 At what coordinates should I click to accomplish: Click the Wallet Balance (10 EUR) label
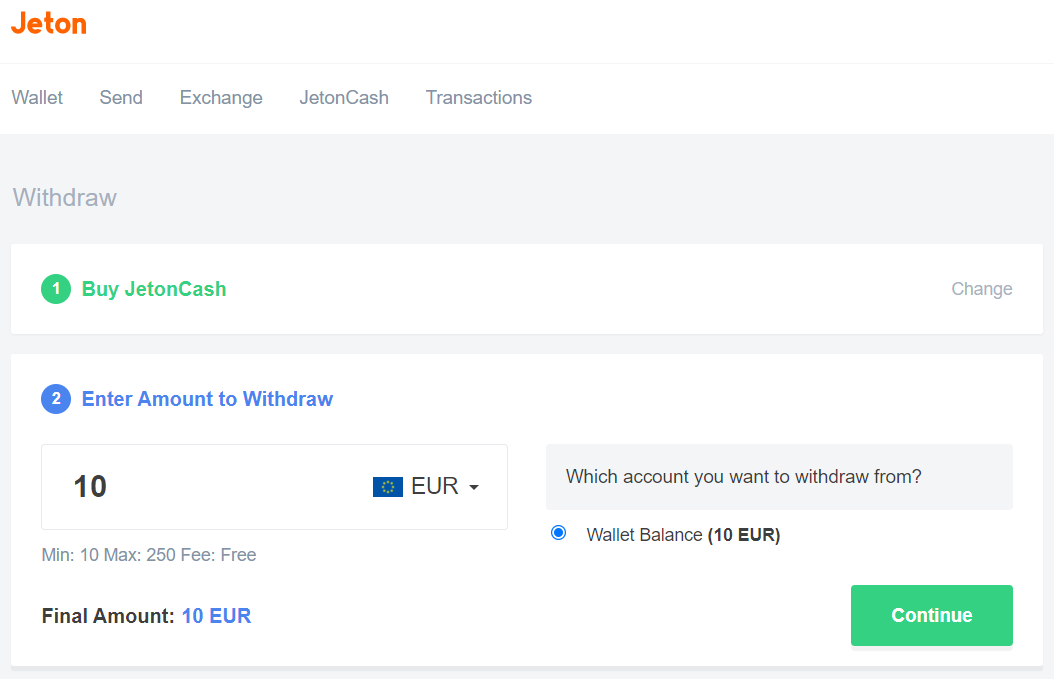pyautogui.click(x=683, y=534)
